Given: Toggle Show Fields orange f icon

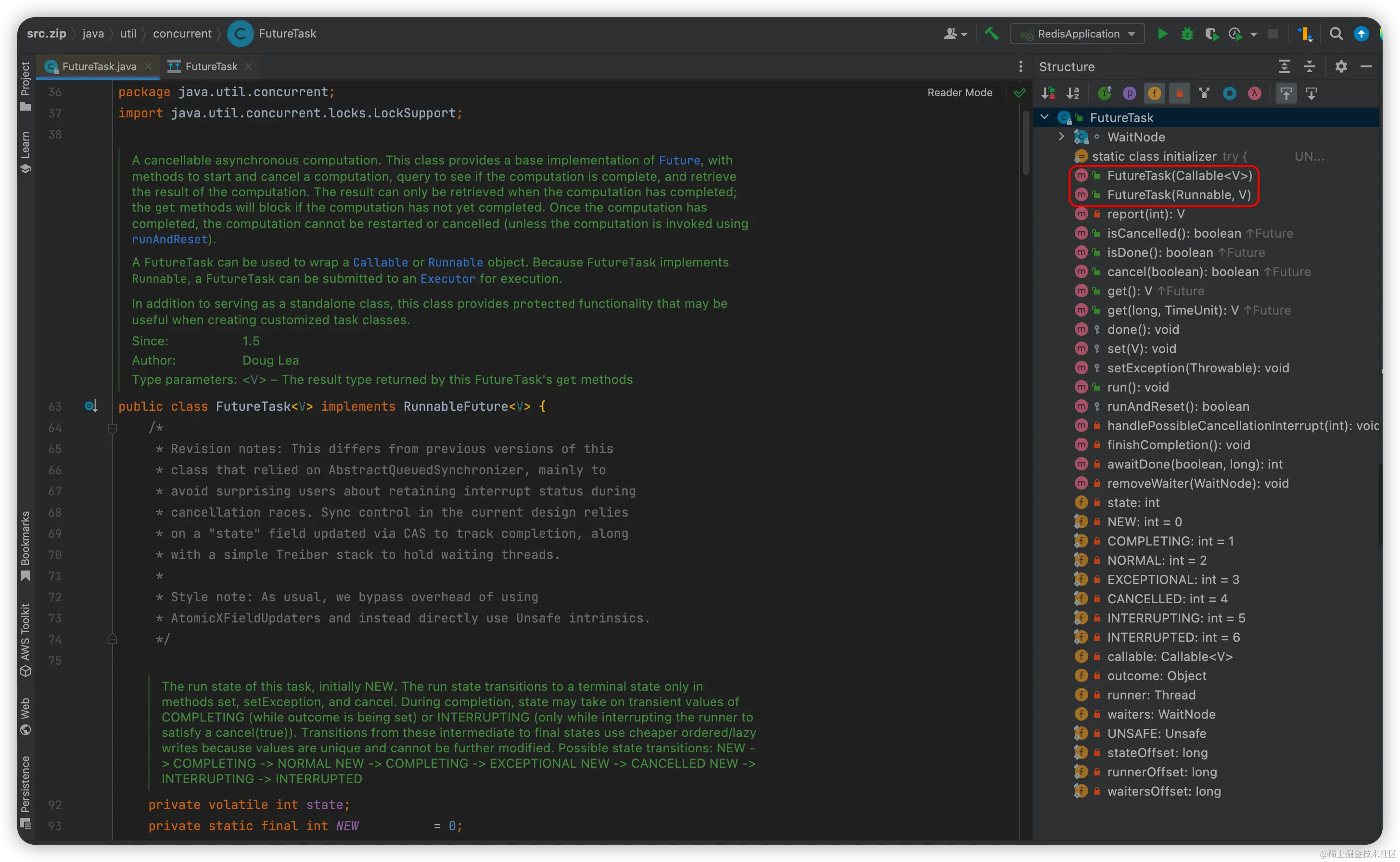Looking at the screenshot, I should [x=1154, y=93].
